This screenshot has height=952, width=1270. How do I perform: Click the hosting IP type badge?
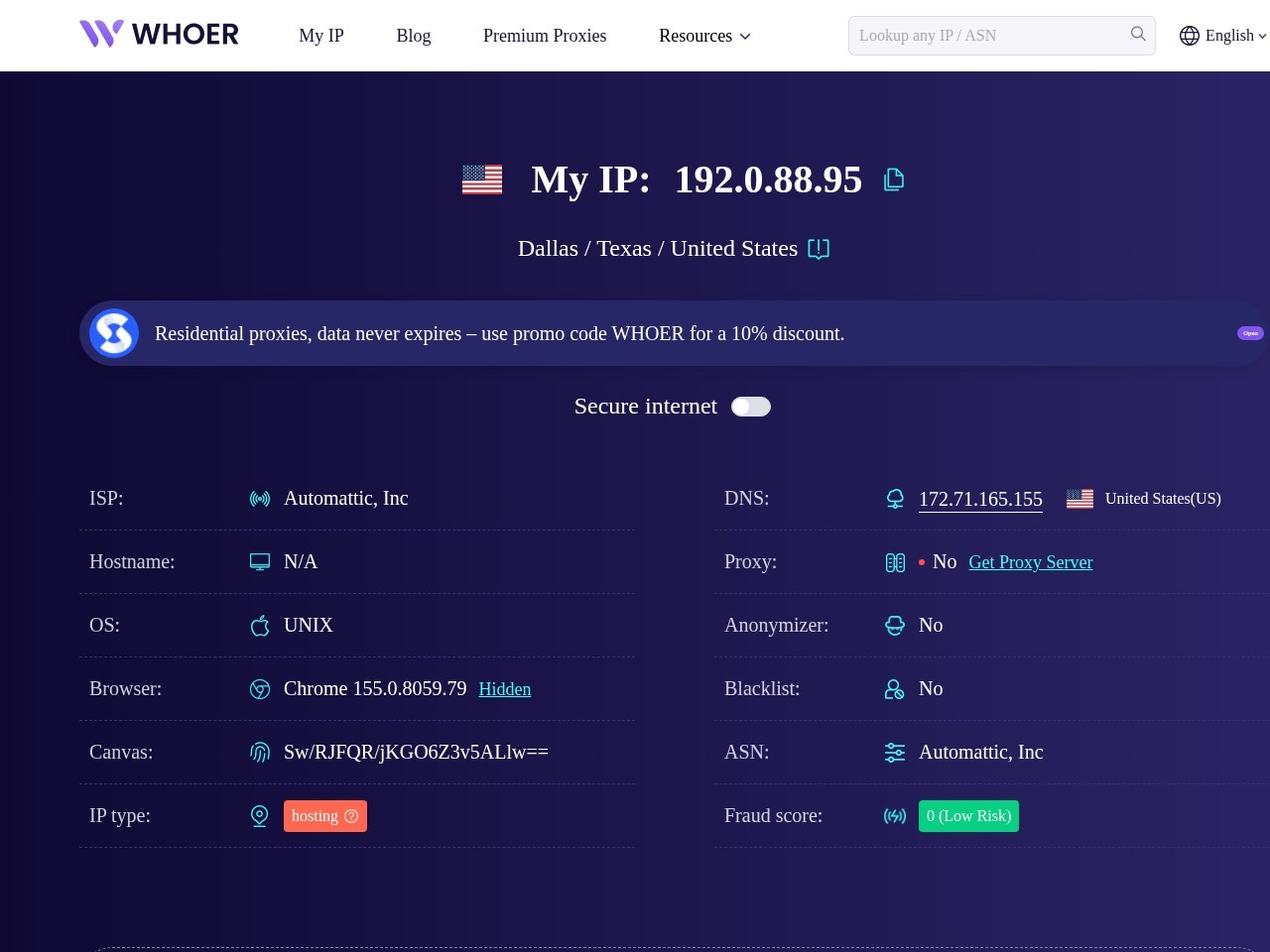click(325, 816)
